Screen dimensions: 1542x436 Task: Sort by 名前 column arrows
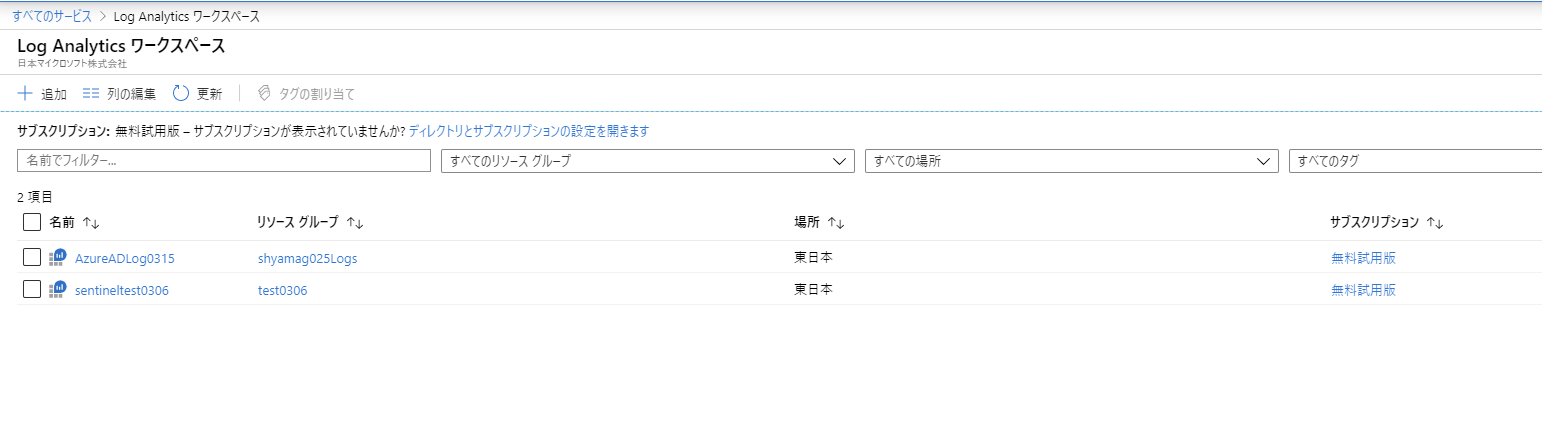coord(91,223)
